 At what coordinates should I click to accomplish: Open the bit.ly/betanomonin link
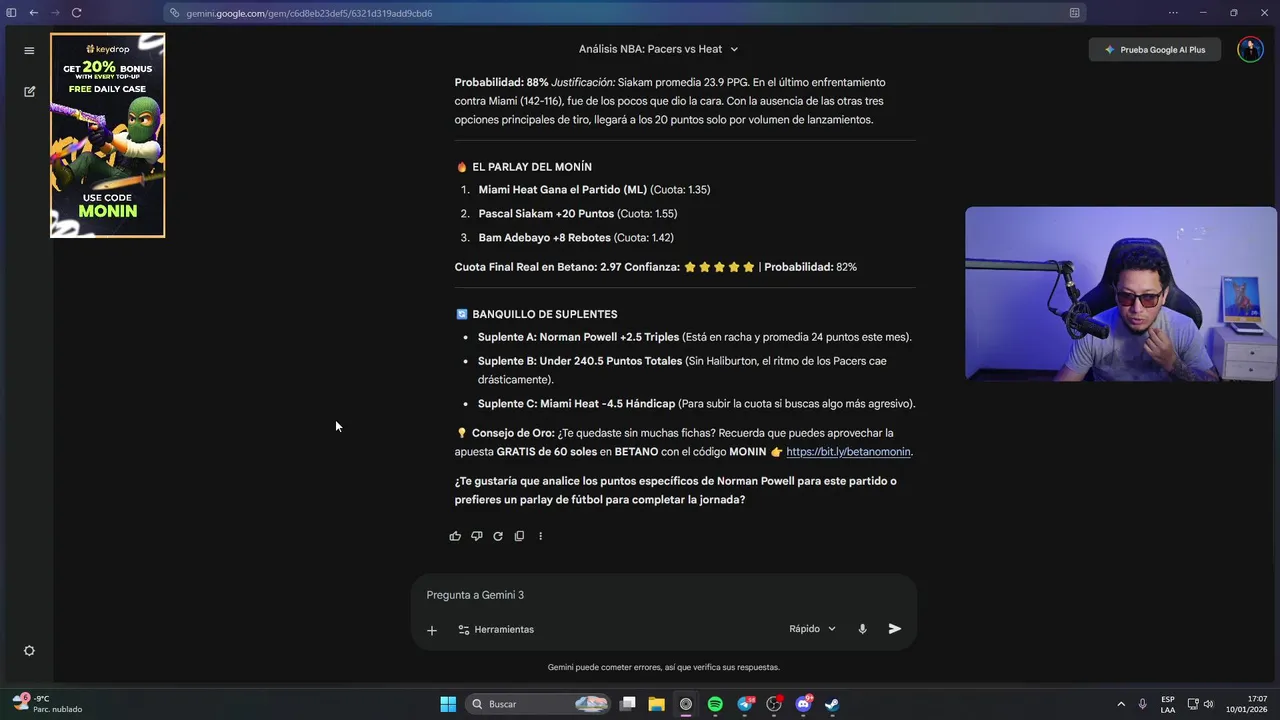pyautogui.click(x=848, y=452)
